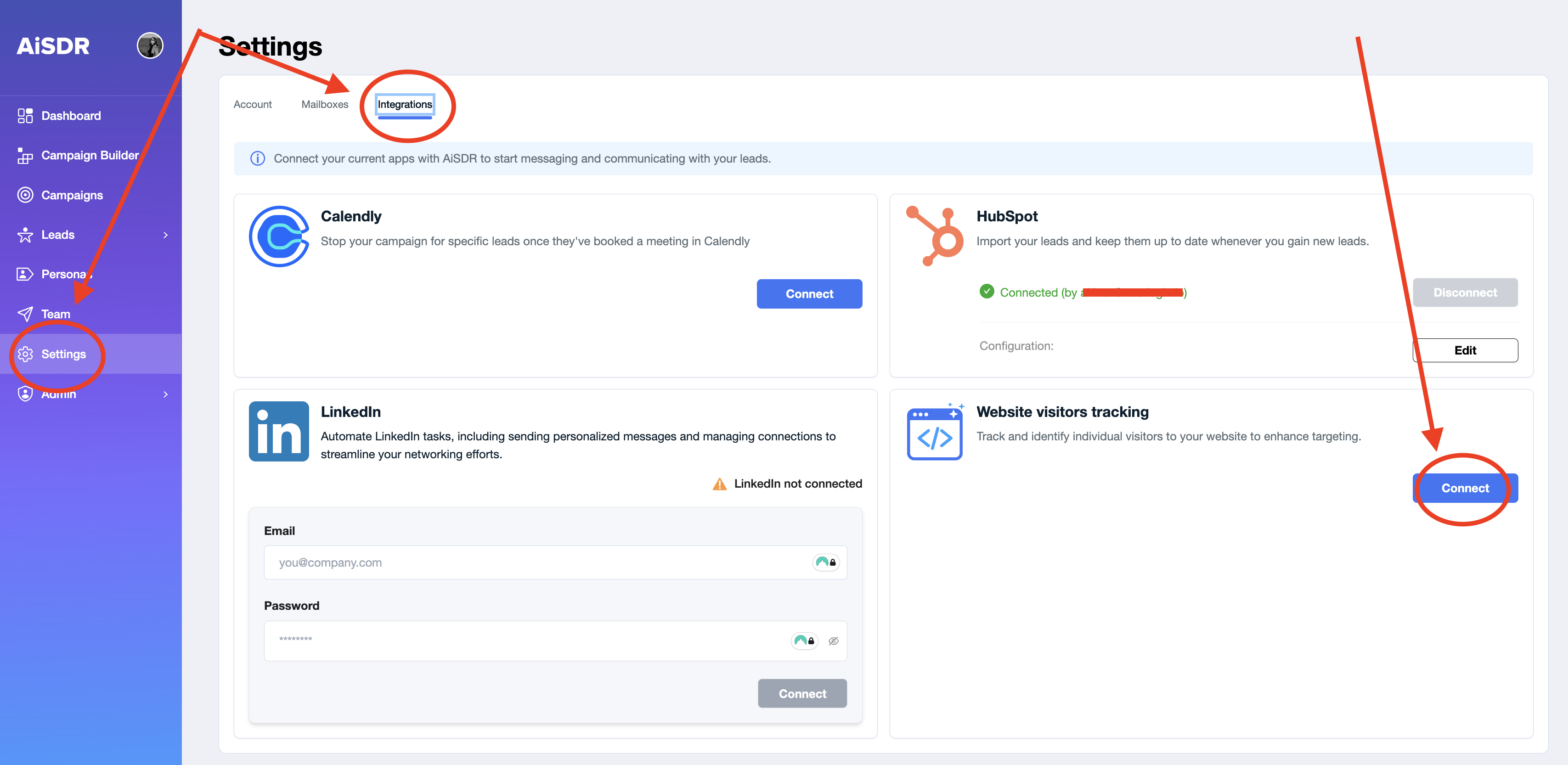Image resolution: width=1568 pixels, height=765 pixels.
Task: Go to Campaign Builder in sidebar
Action: [91, 155]
